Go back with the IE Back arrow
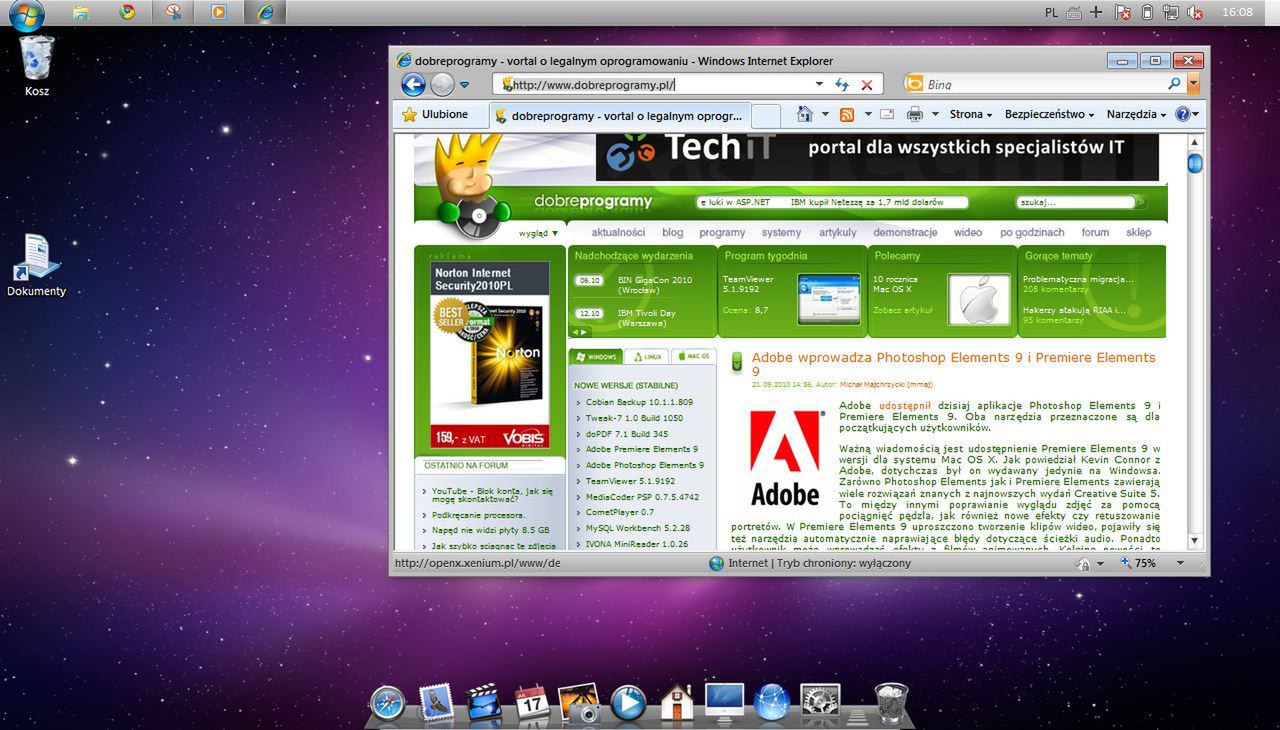The width and height of the screenshot is (1280, 730). click(x=413, y=85)
